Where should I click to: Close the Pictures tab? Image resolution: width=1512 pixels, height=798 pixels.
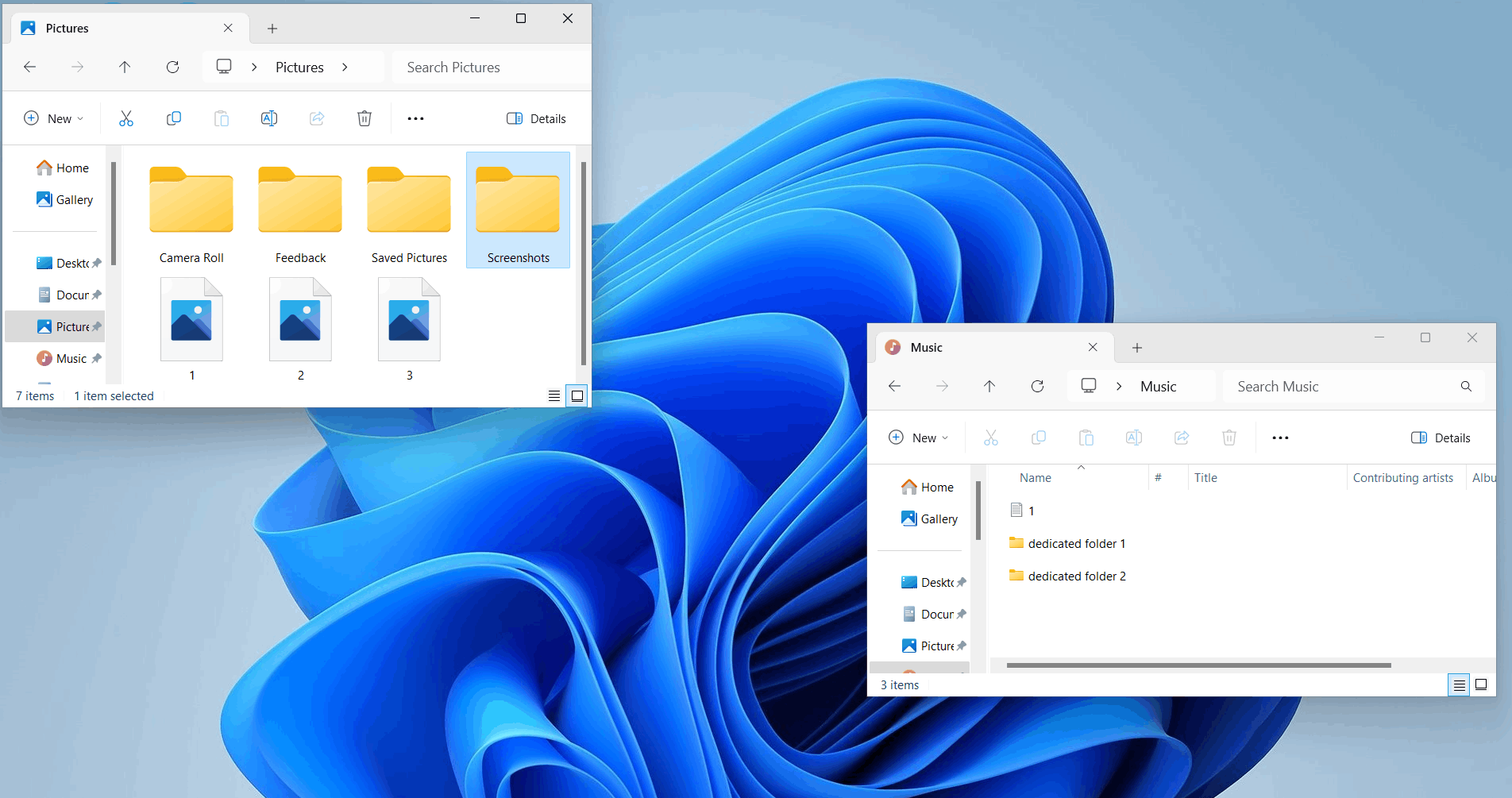(228, 28)
